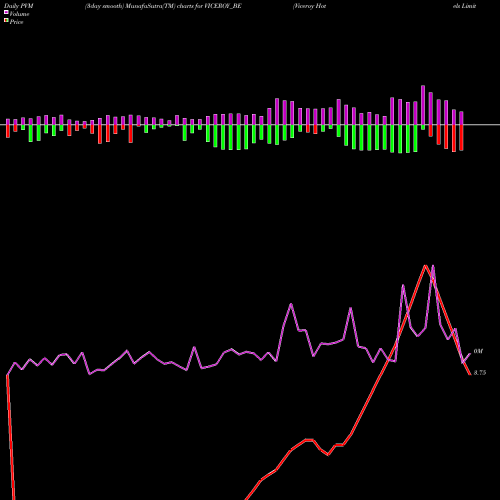Click the 8.75 price value label
Screen dimensions: 500x500
click(x=480, y=373)
